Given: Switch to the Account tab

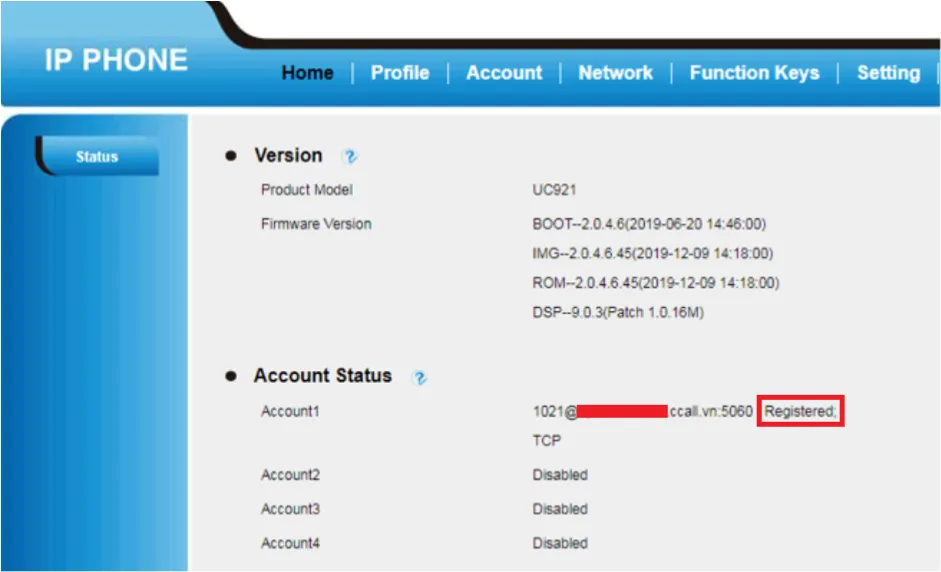Looking at the screenshot, I should point(504,73).
